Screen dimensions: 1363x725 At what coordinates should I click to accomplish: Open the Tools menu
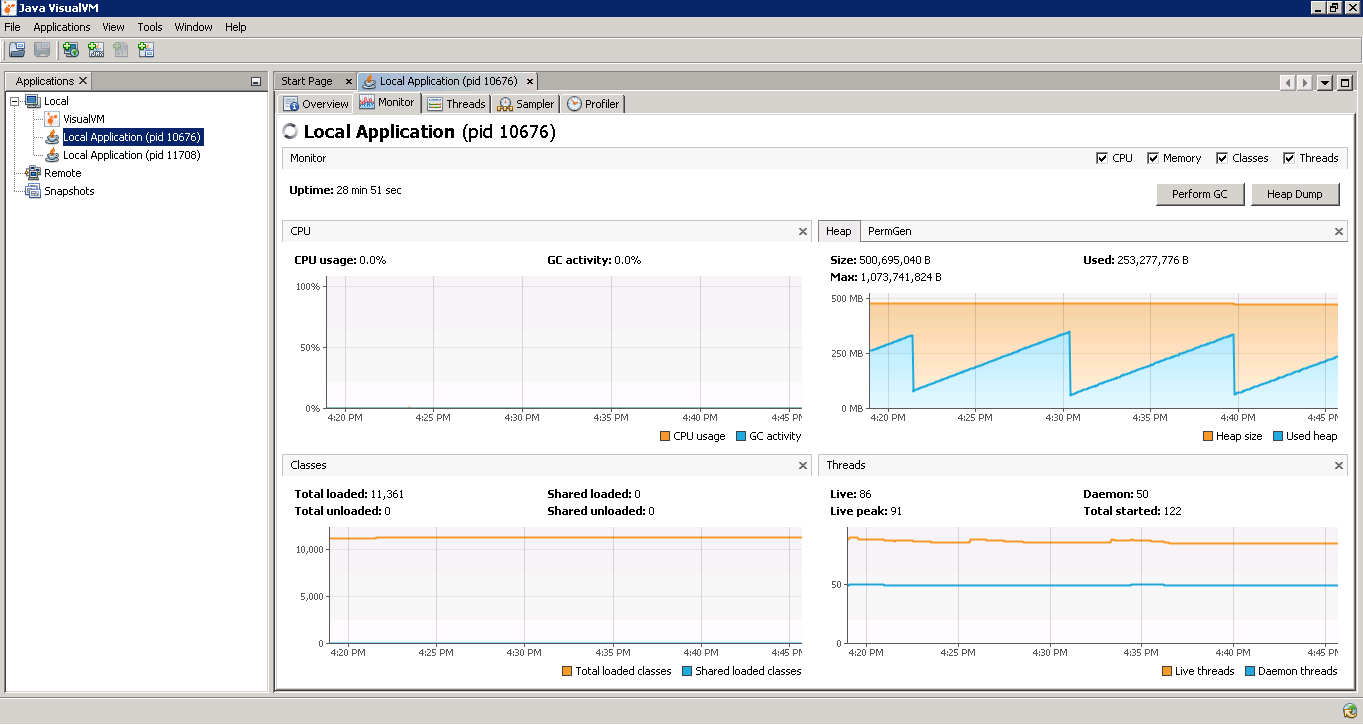pos(150,27)
